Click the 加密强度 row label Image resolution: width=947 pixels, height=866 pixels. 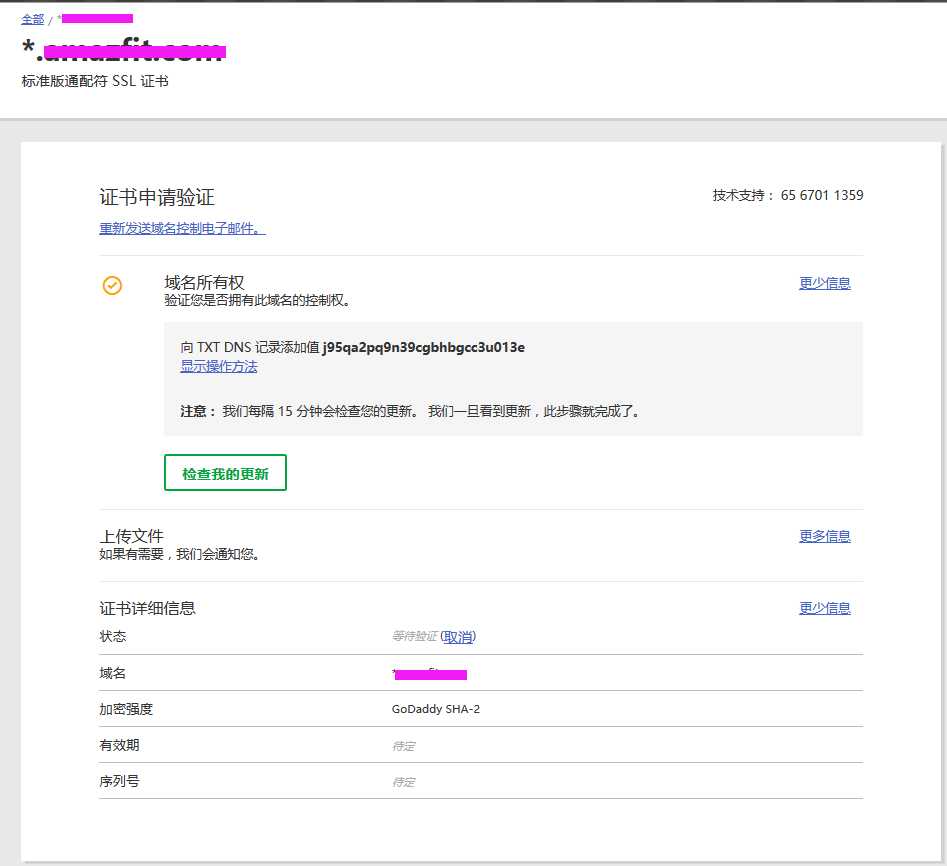click(x=126, y=709)
